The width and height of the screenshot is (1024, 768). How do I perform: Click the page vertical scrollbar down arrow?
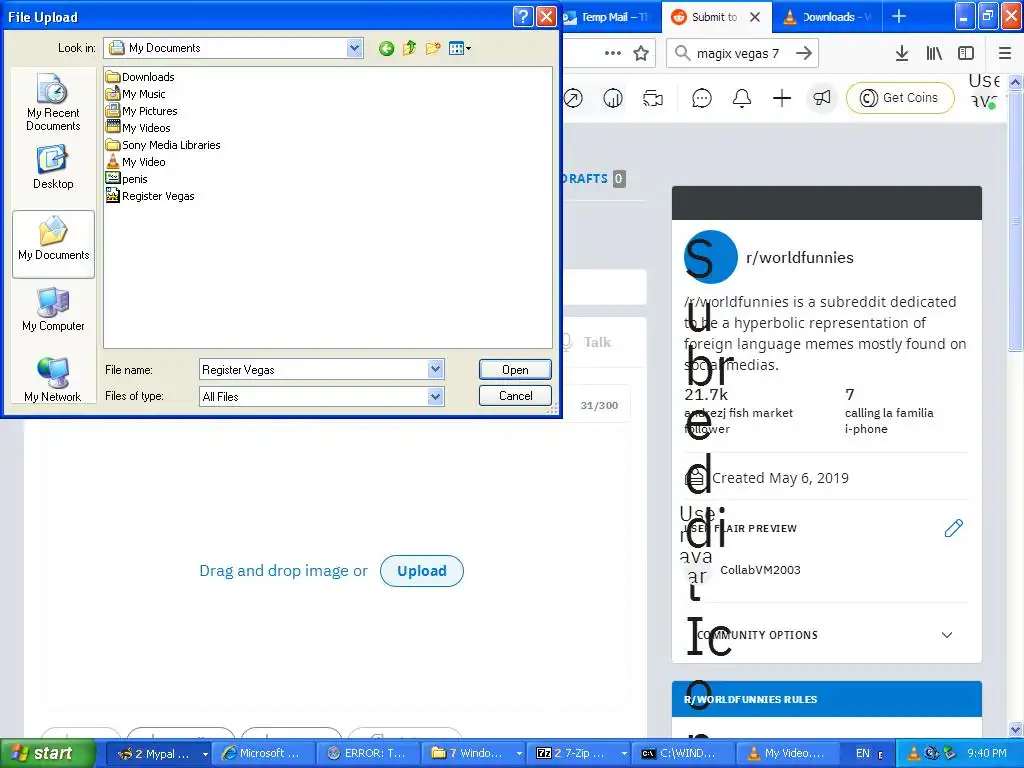coord(1016,729)
